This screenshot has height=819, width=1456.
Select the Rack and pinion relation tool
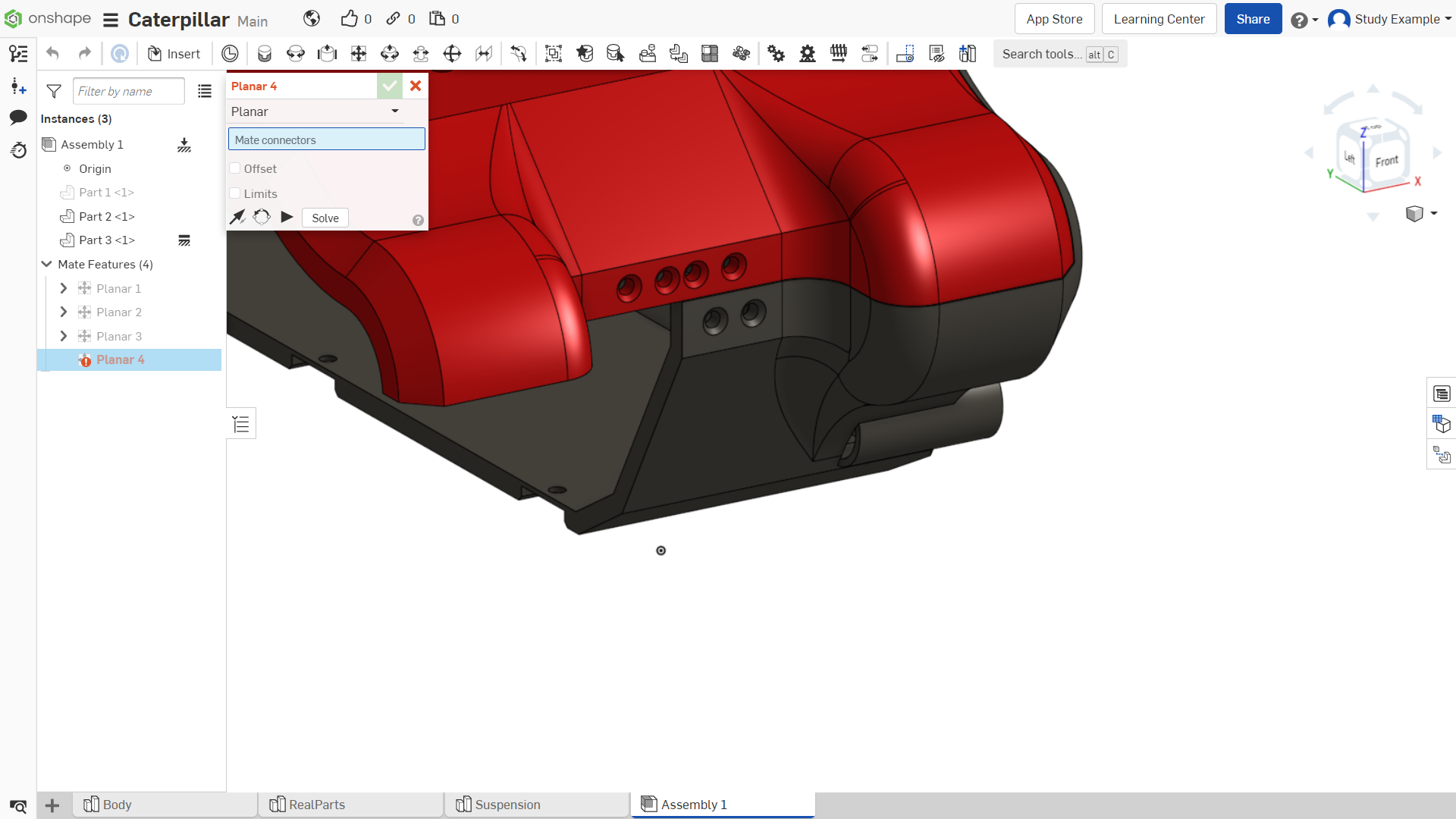[x=808, y=54]
